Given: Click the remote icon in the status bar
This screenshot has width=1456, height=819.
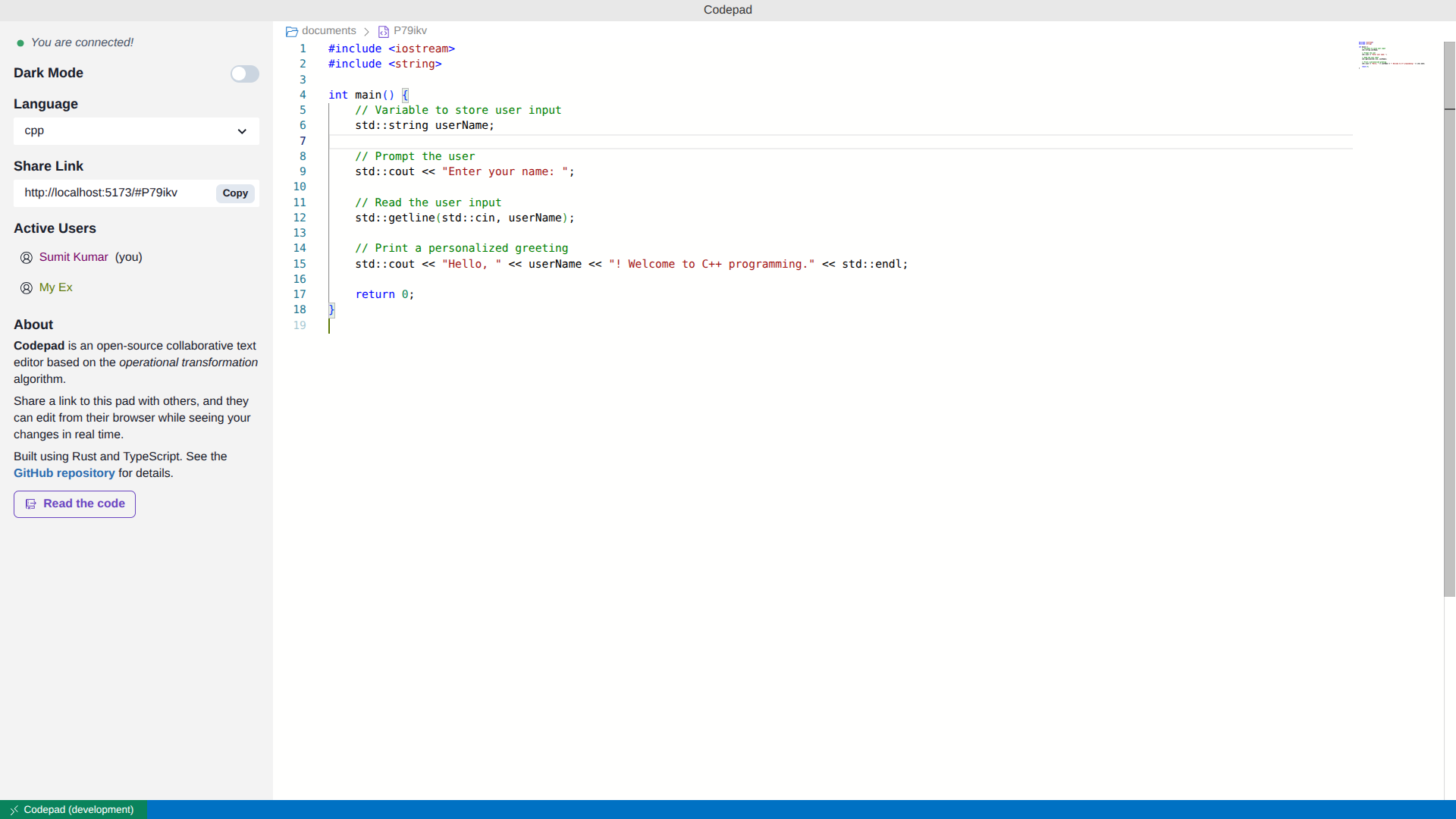Looking at the screenshot, I should click(x=14, y=810).
